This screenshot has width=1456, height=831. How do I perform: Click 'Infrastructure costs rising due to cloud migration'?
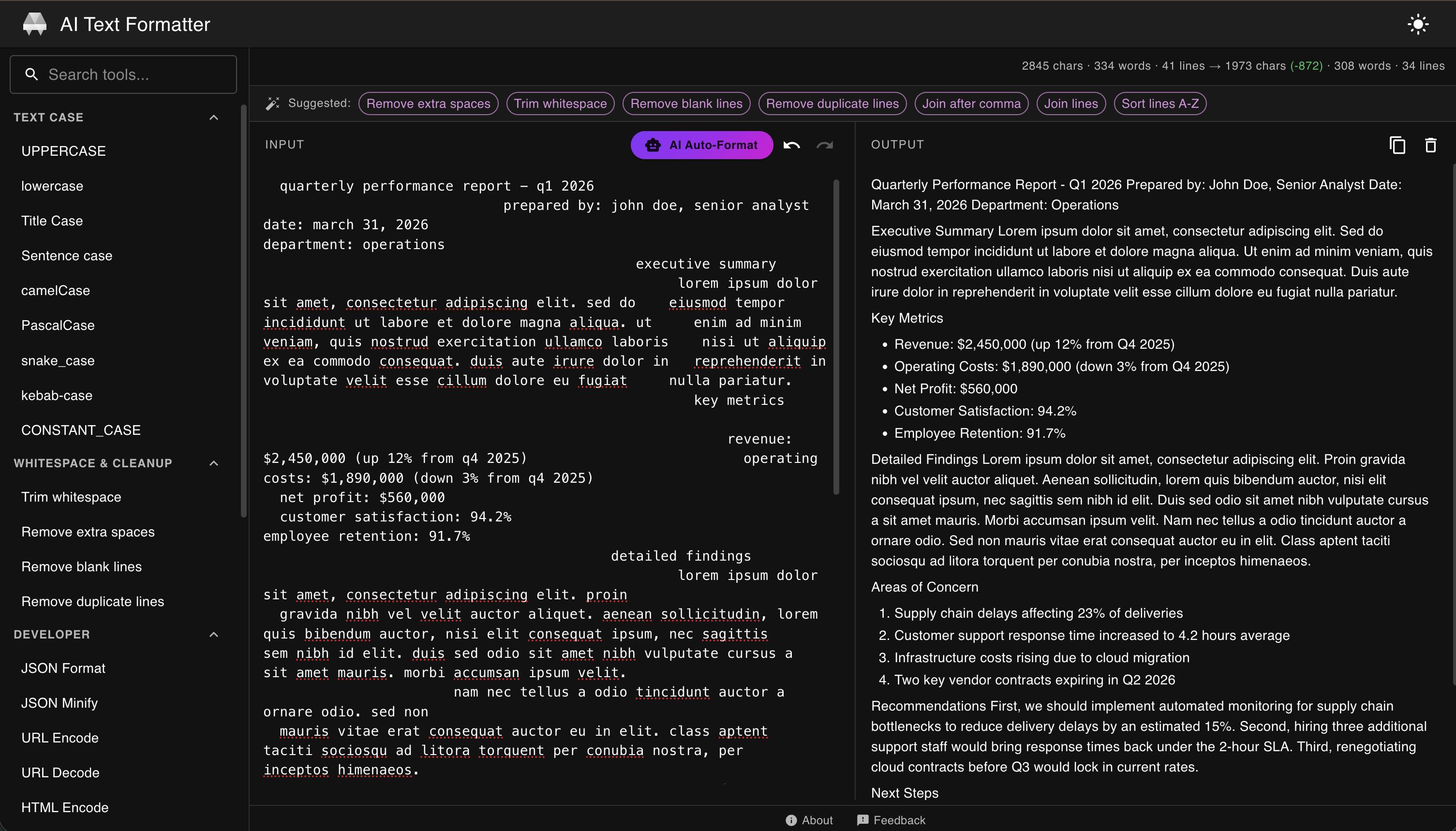coord(1041,657)
